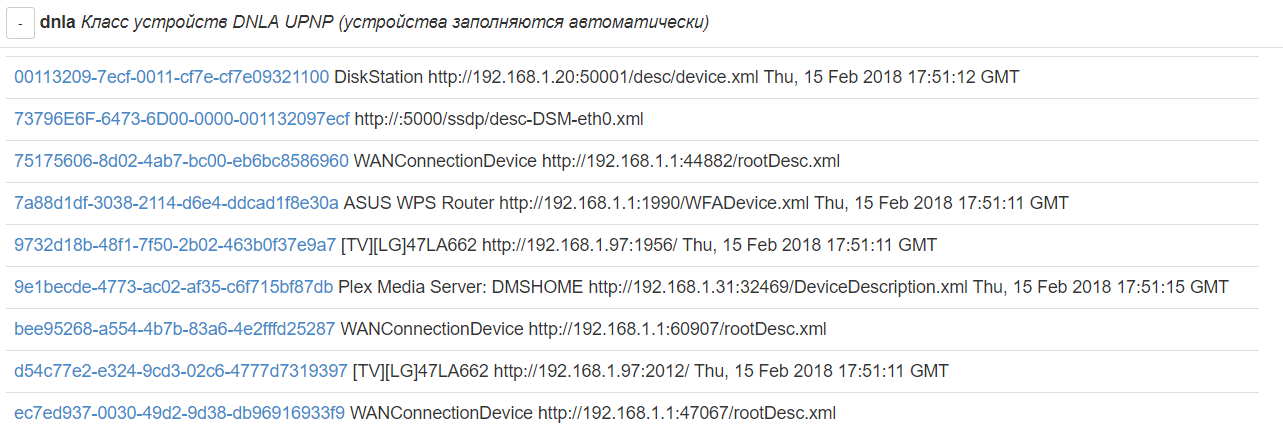Screen dimensions: 1283x441
Task: Click the DiskStation device name
Action: pyautogui.click(x=378, y=77)
